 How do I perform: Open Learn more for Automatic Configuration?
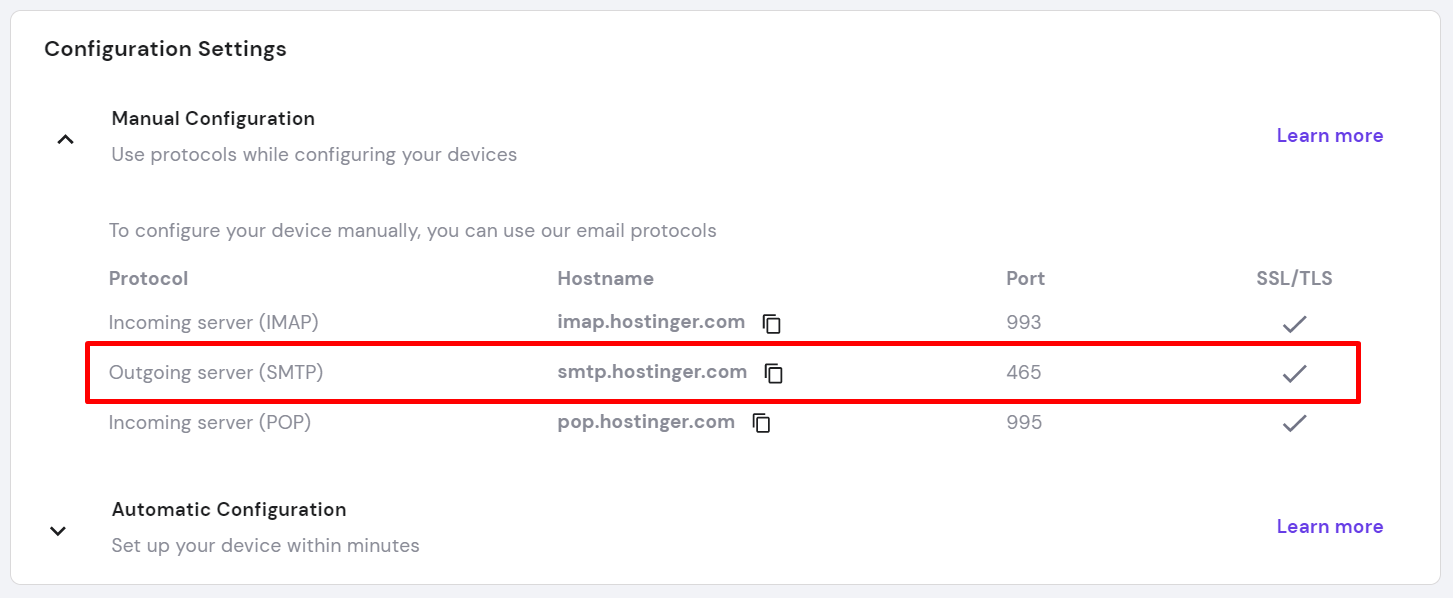[1330, 526]
